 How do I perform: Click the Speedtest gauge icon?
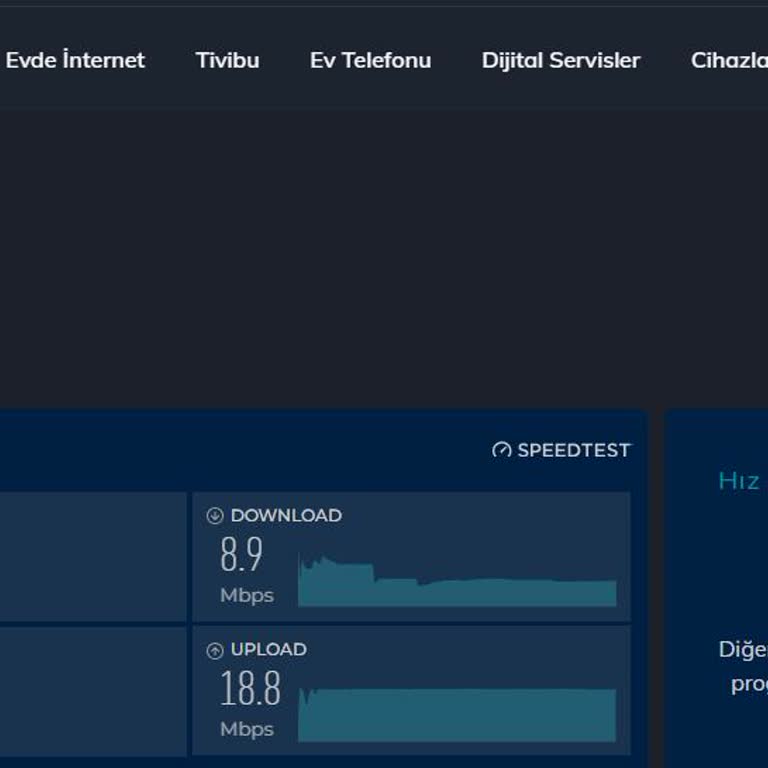502,450
